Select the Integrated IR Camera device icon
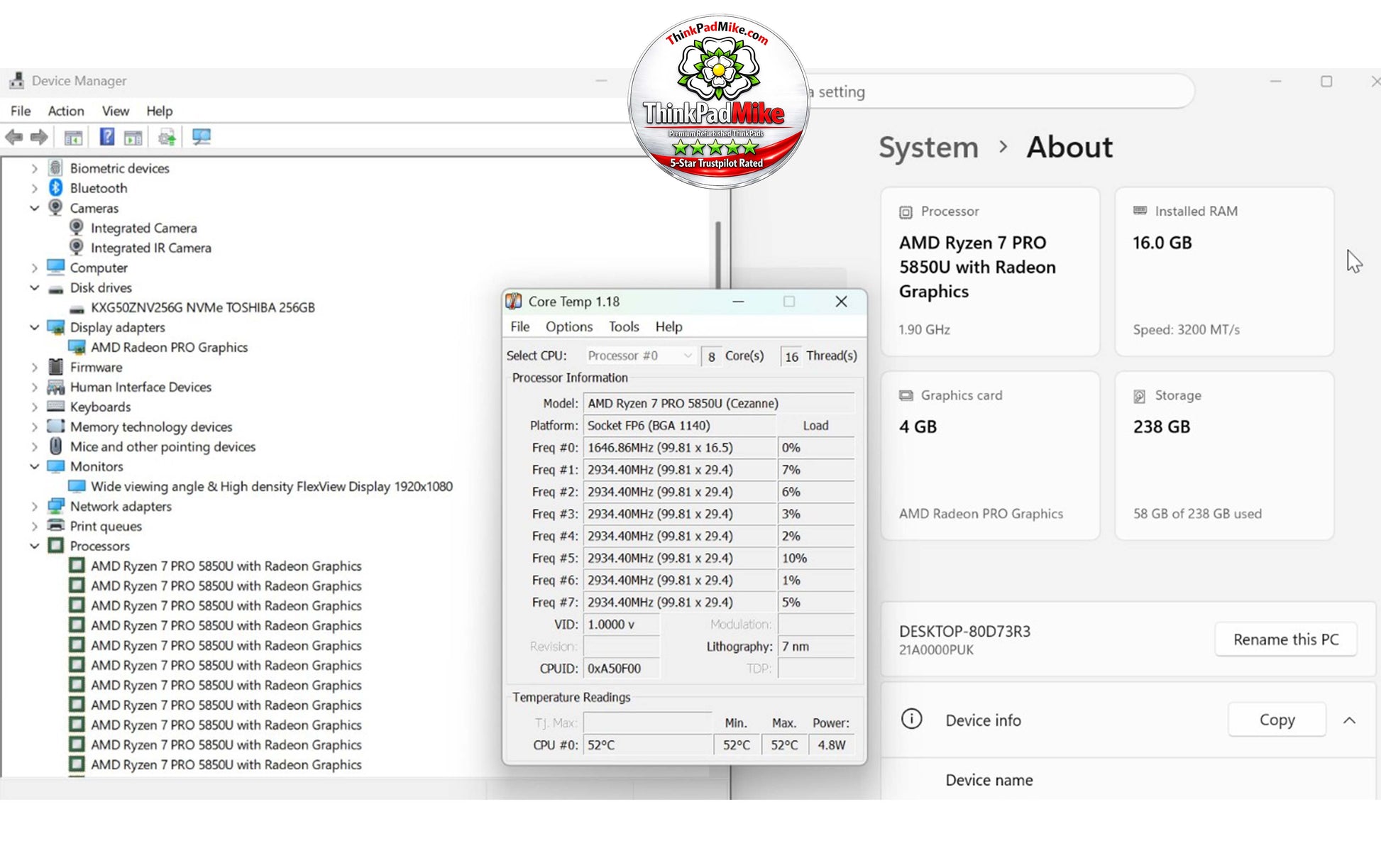The height and width of the screenshot is (868, 1381). (x=77, y=248)
